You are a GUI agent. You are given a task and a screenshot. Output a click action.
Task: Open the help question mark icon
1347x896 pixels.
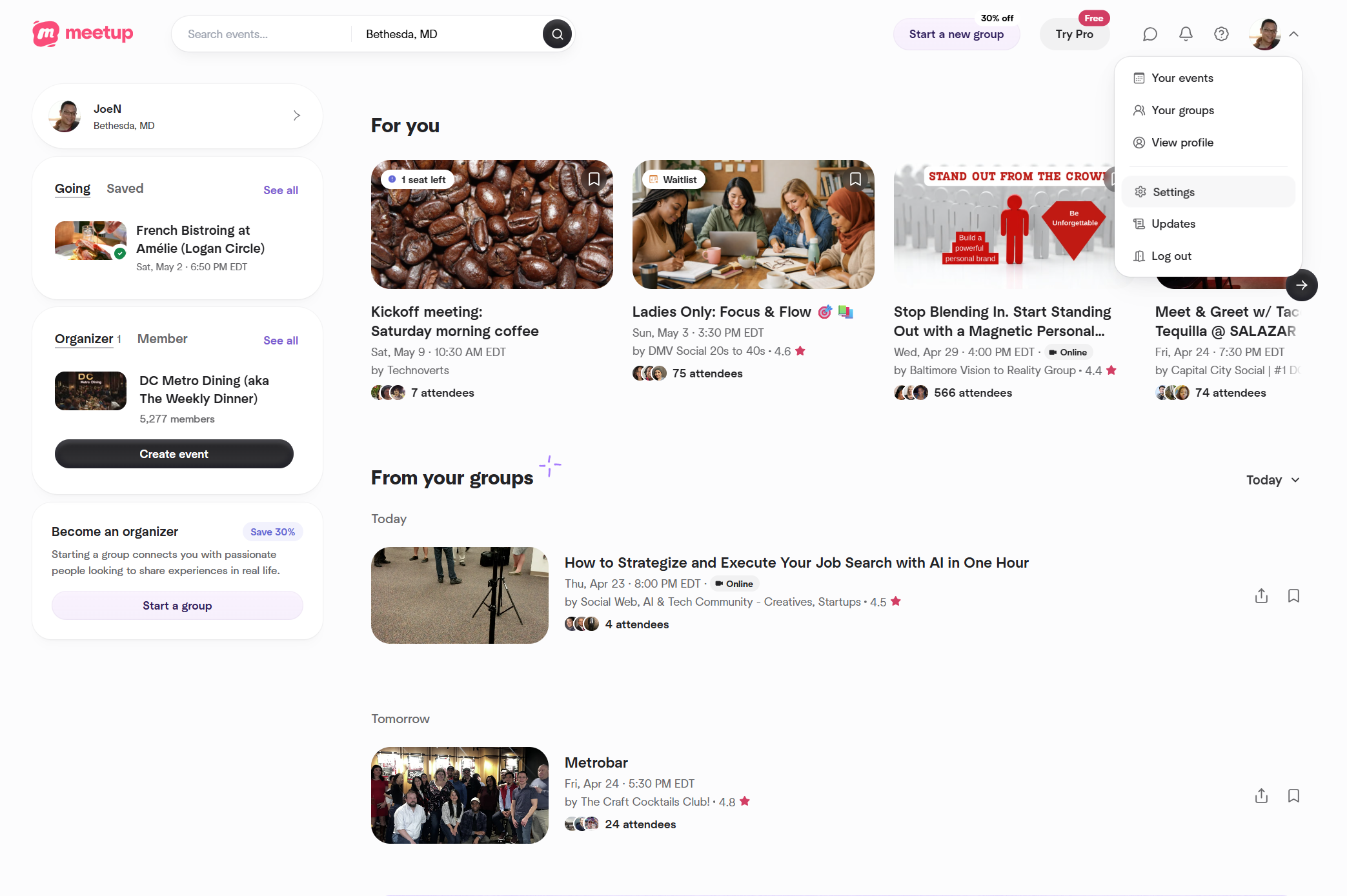coord(1221,34)
